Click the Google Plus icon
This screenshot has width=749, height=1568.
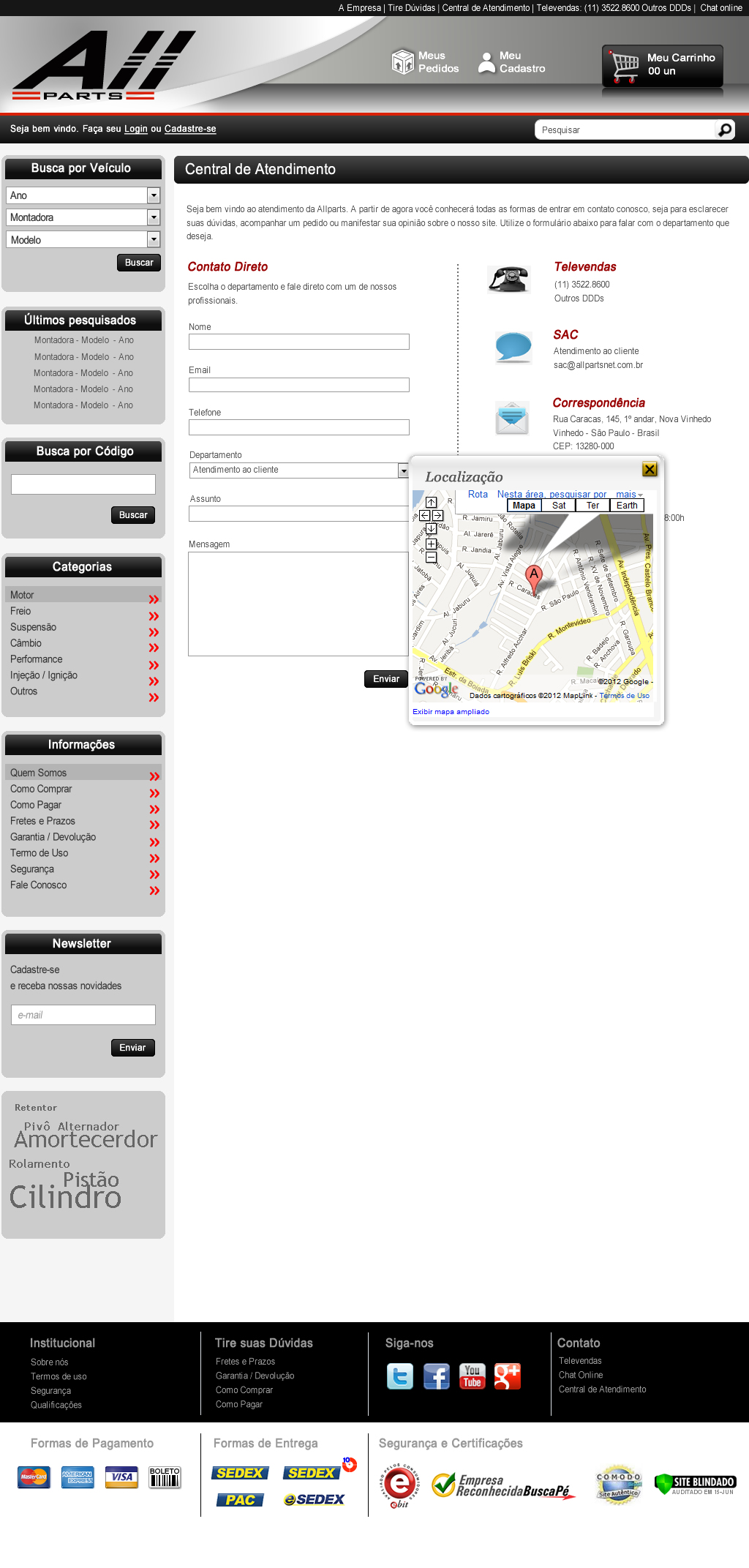click(508, 1376)
